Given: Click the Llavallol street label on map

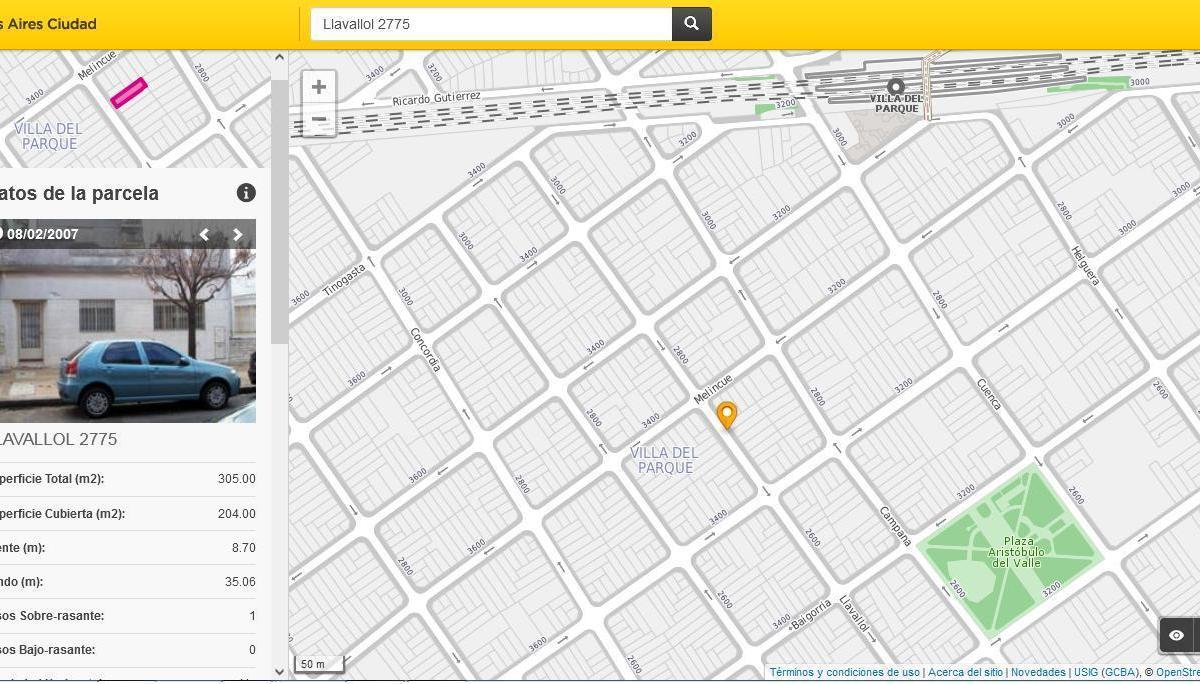Looking at the screenshot, I should click(x=855, y=614).
